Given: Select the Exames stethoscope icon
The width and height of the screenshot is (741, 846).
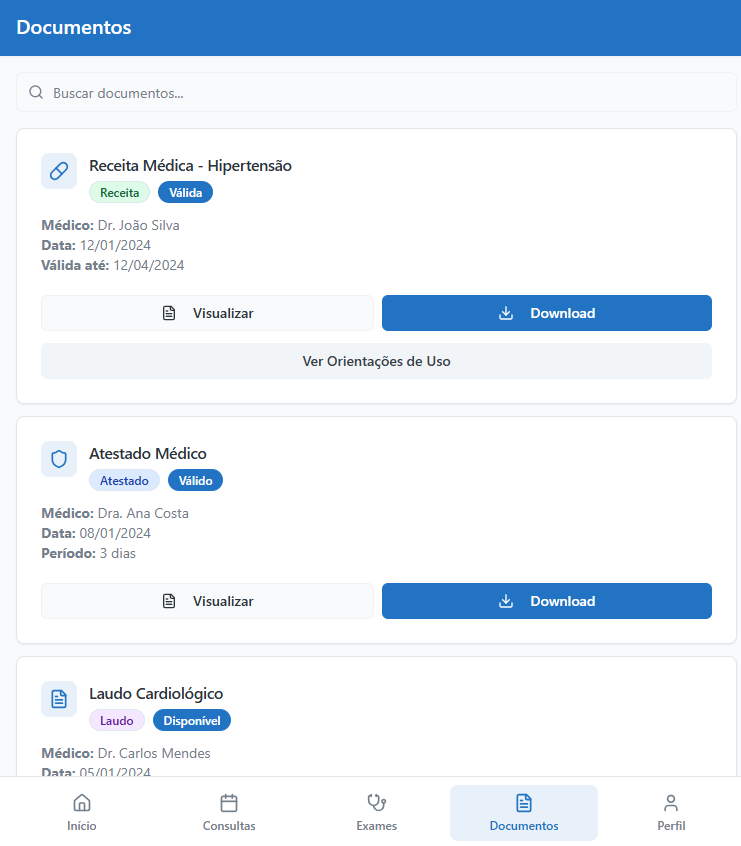Looking at the screenshot, I should (376, 802).
